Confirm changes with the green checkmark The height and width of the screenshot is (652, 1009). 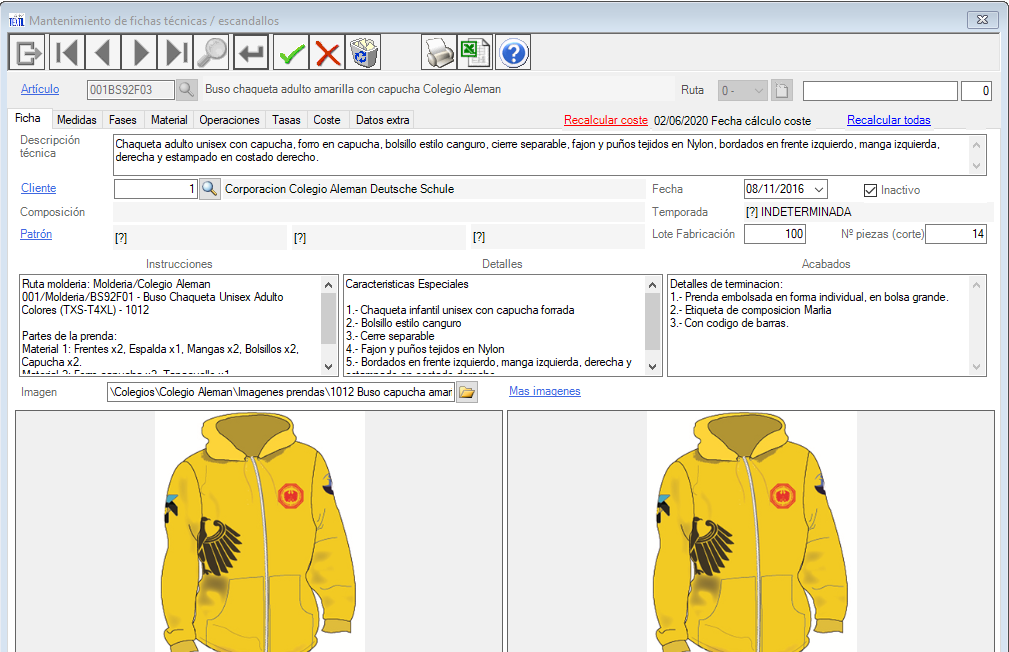(291, 52)
